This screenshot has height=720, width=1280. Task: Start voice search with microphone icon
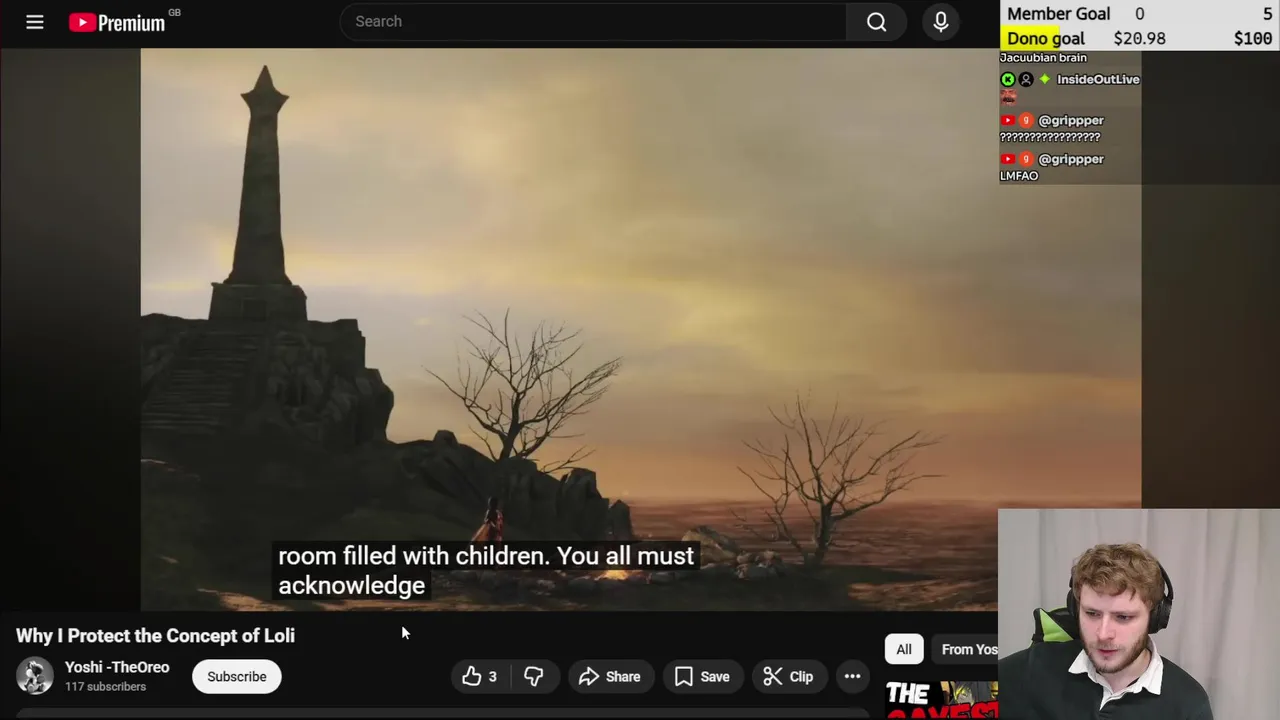point(941,21)
